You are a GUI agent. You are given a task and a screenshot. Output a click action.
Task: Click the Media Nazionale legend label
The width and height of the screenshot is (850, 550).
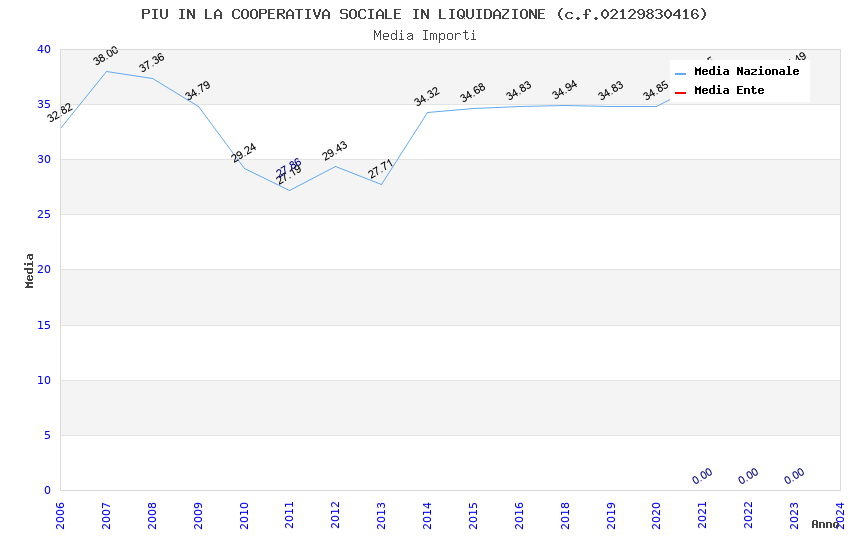(746, 71)
